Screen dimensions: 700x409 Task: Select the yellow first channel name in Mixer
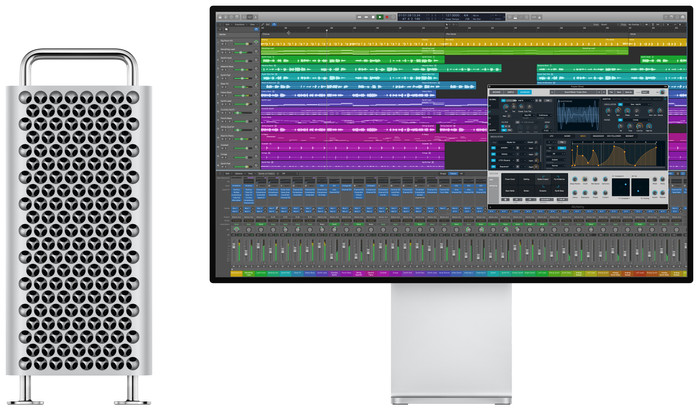[x=236, y=273]
